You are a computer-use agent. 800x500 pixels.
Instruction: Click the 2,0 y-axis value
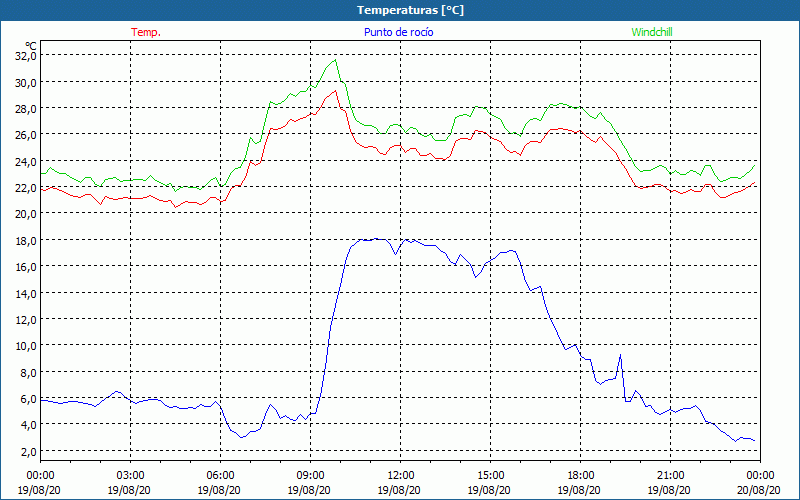[28, 452]
